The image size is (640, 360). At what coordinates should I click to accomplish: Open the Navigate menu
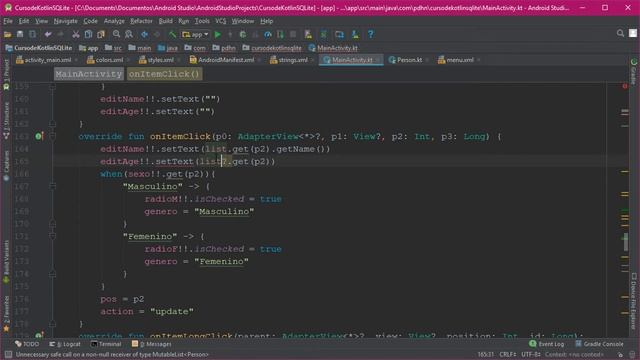pyautogui.click(x=65, y=21)
